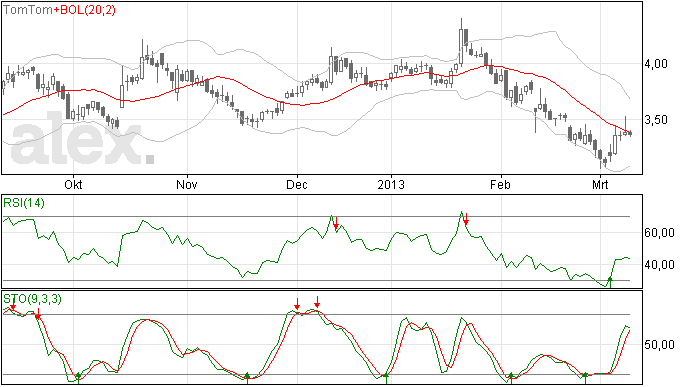Click the 2013 year axis label
Viewport: 690px width, 387px height.
coord(391,184)
